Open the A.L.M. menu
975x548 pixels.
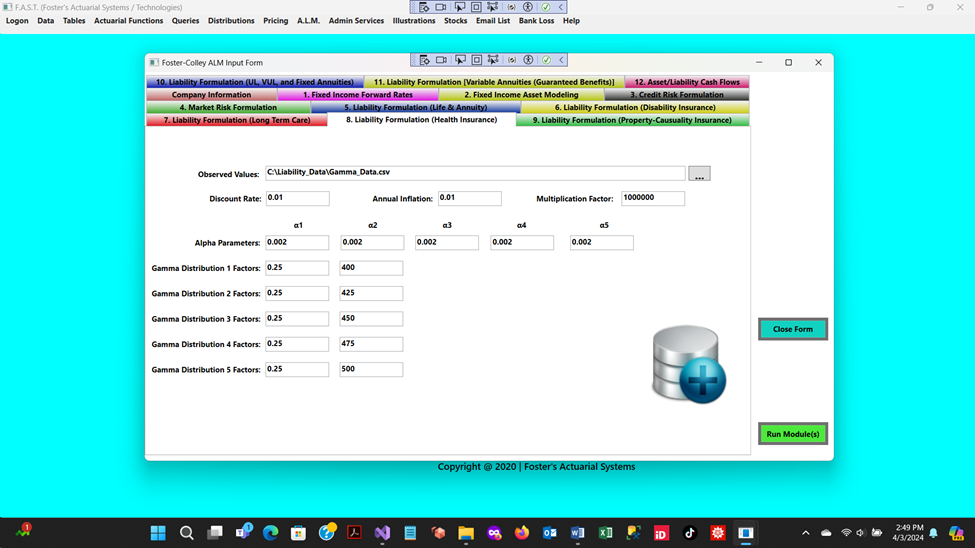308,21
